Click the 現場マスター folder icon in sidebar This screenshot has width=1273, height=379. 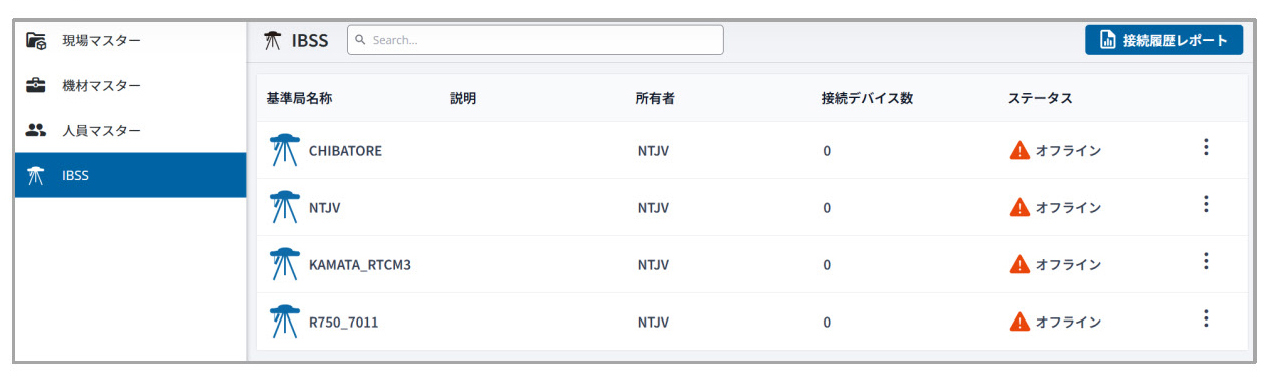(x=37, y=41)
